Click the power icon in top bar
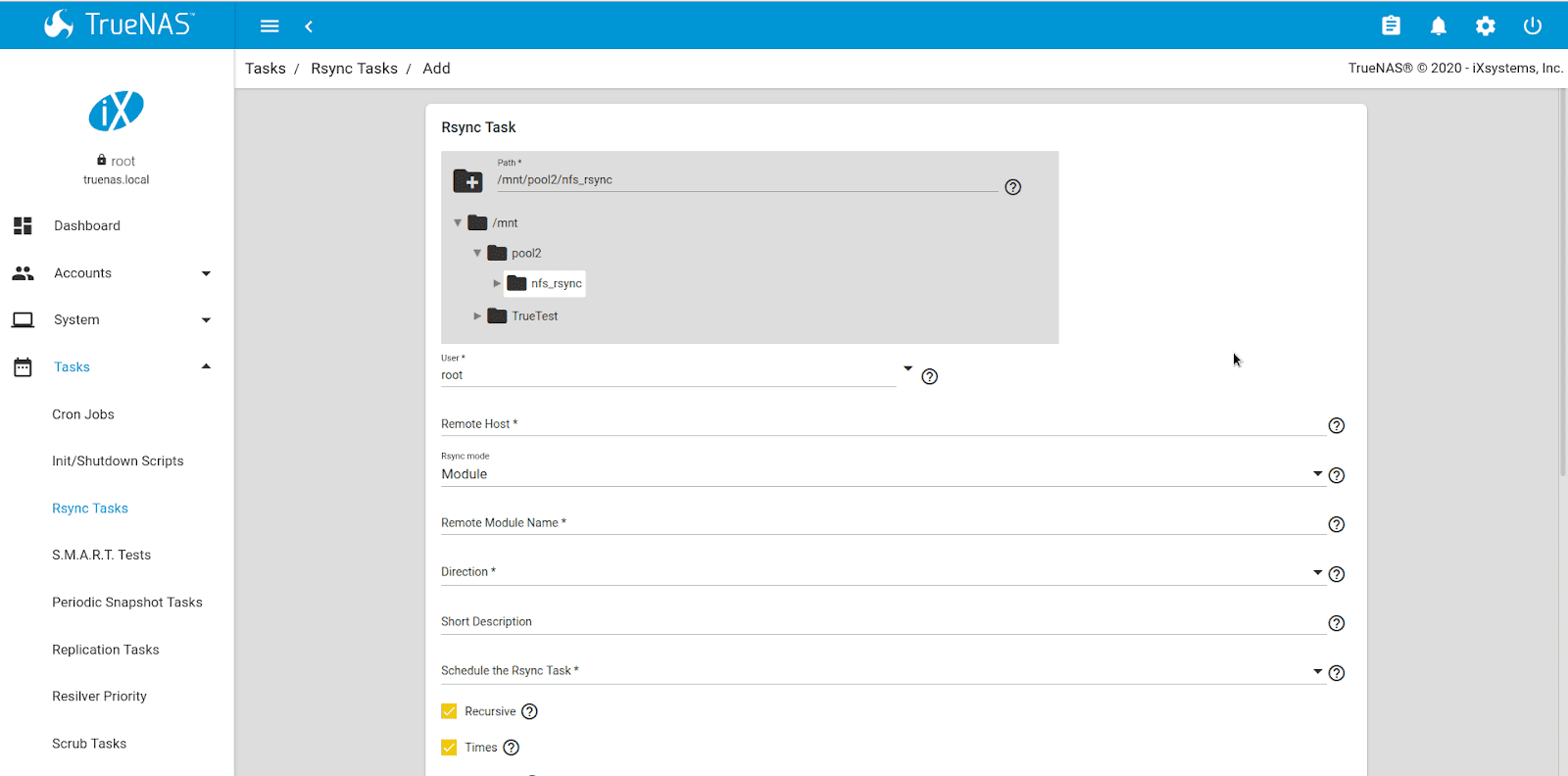The image size is (1568, 776). click(x=1533, y=26)
